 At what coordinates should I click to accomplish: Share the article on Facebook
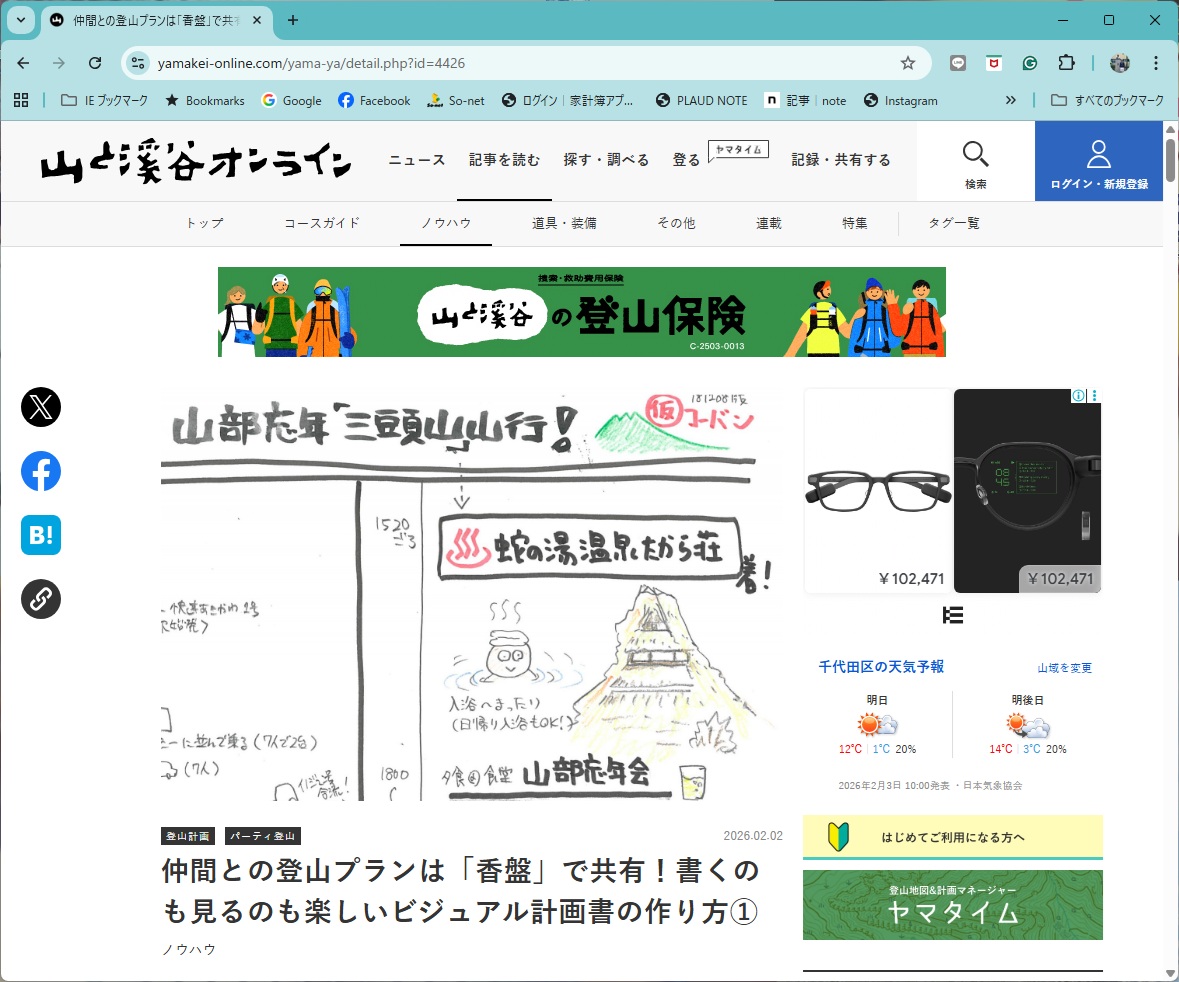click(40, 471)
